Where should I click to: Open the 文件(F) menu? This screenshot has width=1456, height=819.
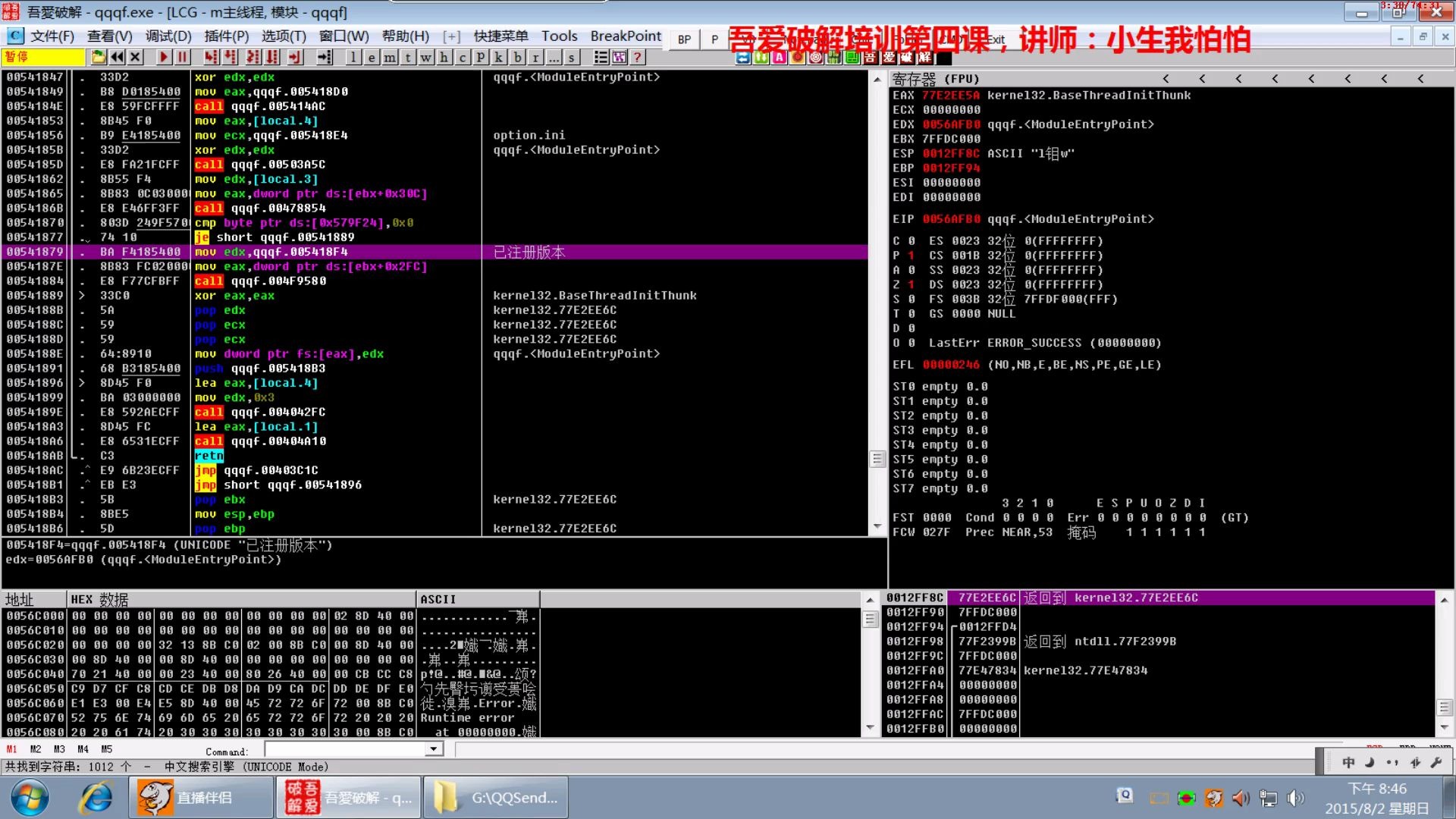[52, 36]
